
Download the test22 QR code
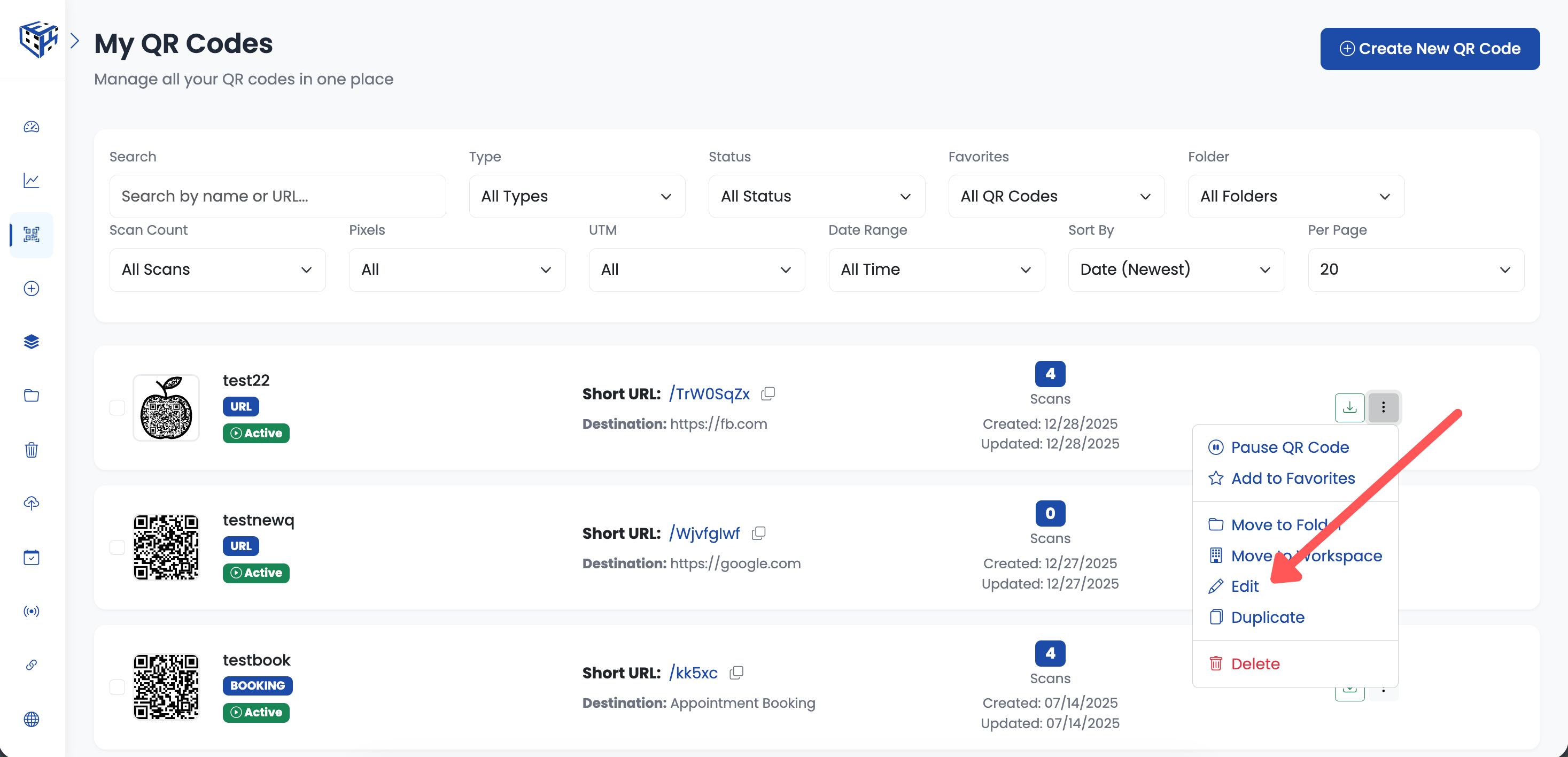1349,407
